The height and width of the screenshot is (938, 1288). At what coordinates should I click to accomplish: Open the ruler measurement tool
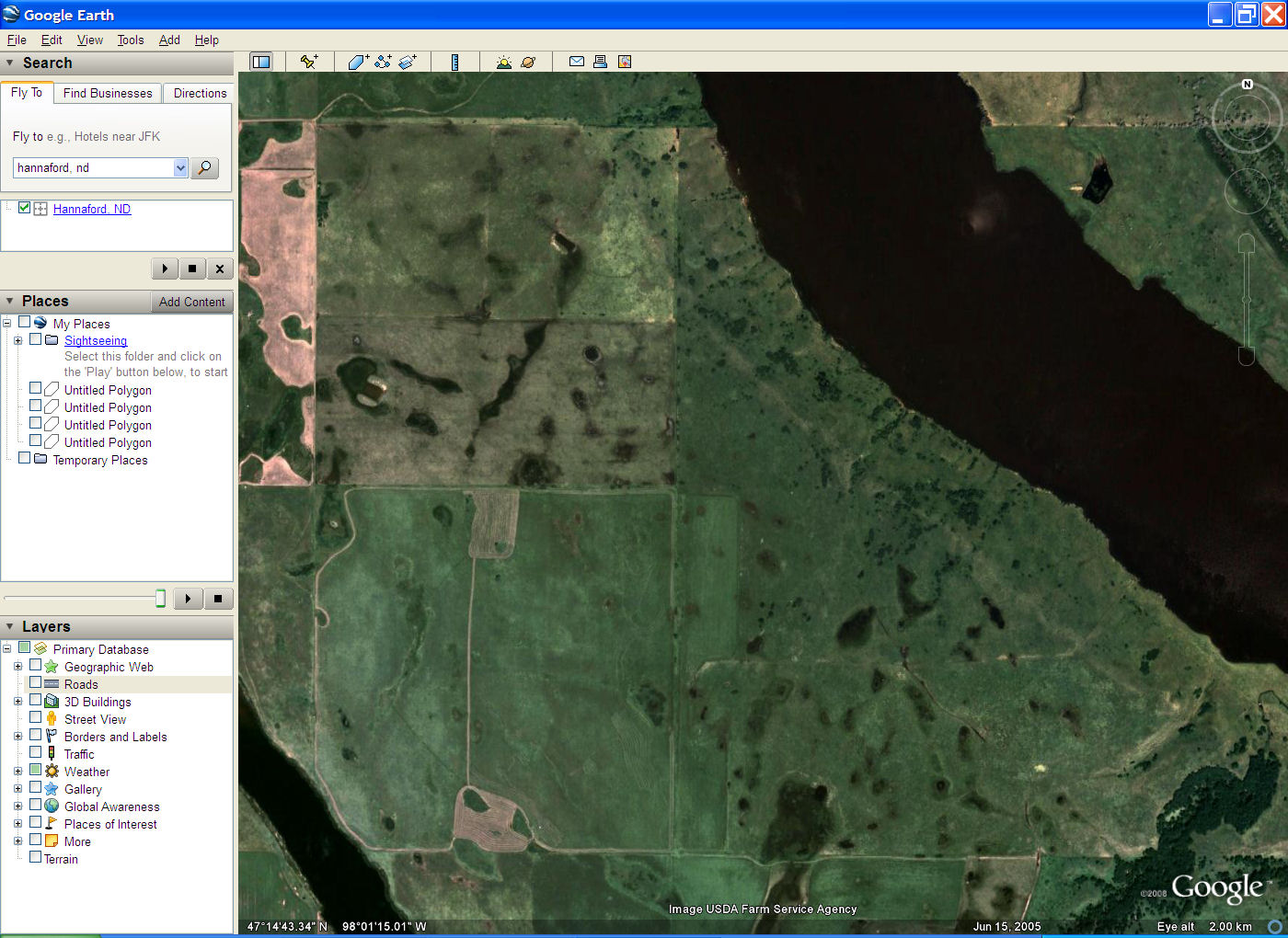pos(454,62)
